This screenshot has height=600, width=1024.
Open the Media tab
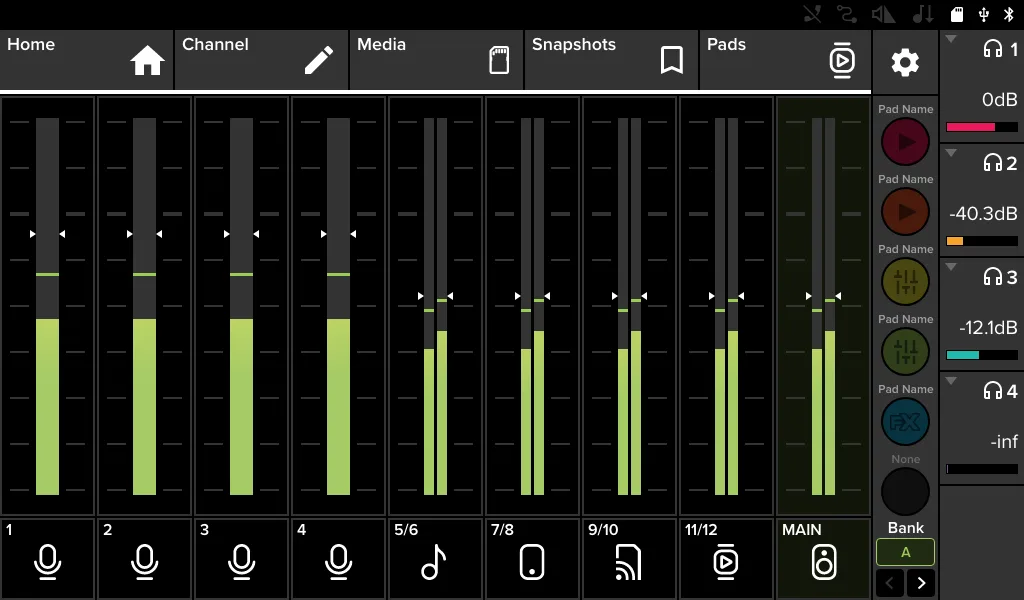coord(436,59)
